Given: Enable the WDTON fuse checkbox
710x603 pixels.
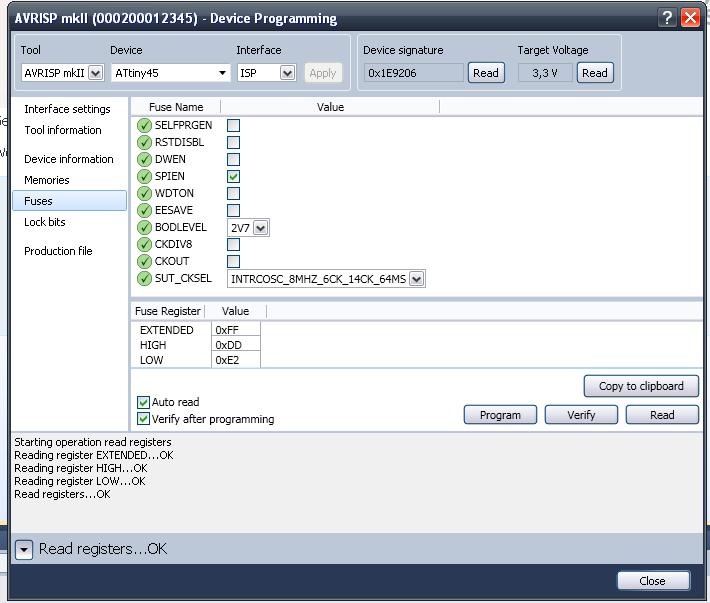Looking at the screenshot, I should click(233, 193).
